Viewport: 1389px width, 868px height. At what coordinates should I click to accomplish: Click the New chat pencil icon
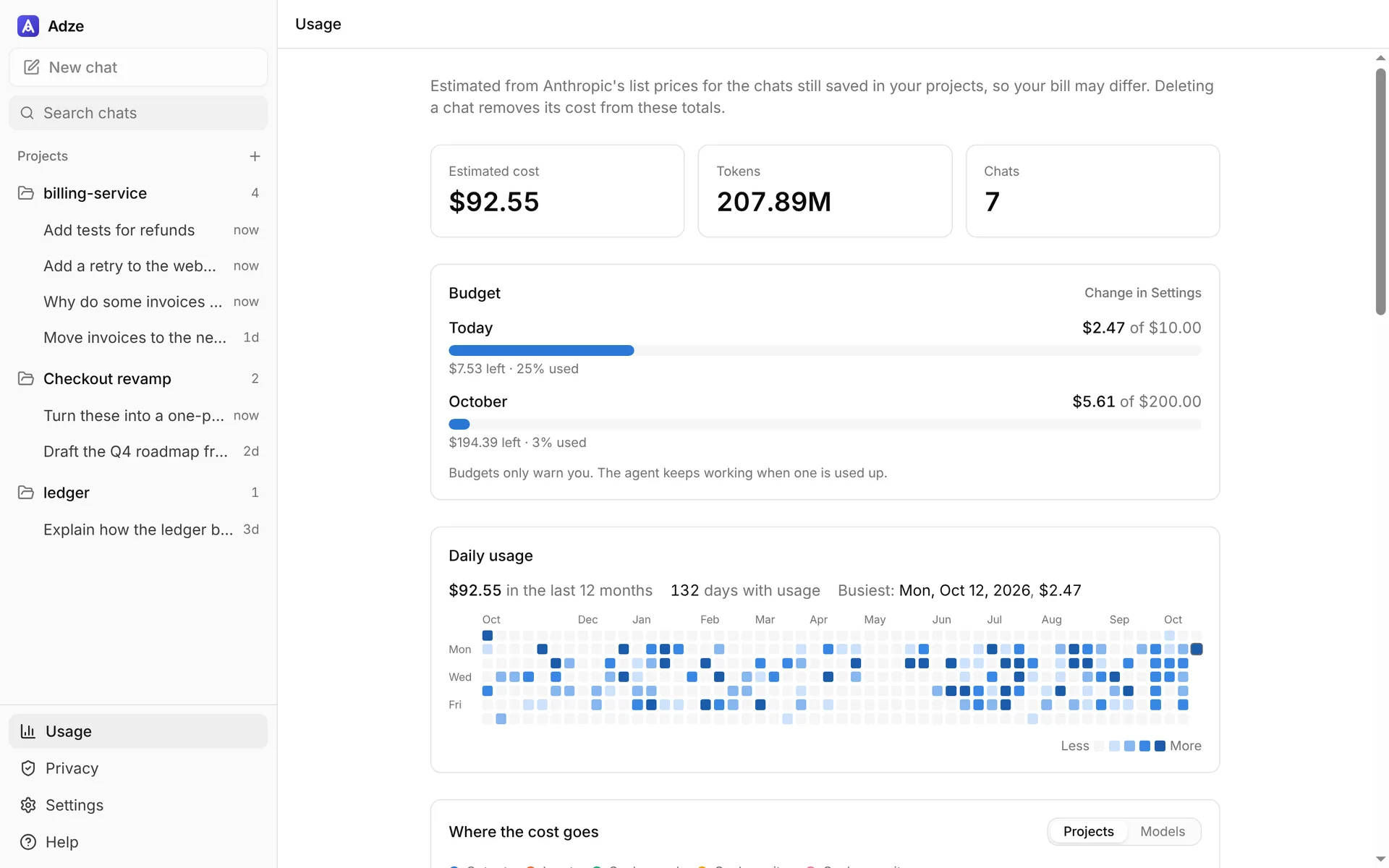pyautogui.click(x=31, y=67)
